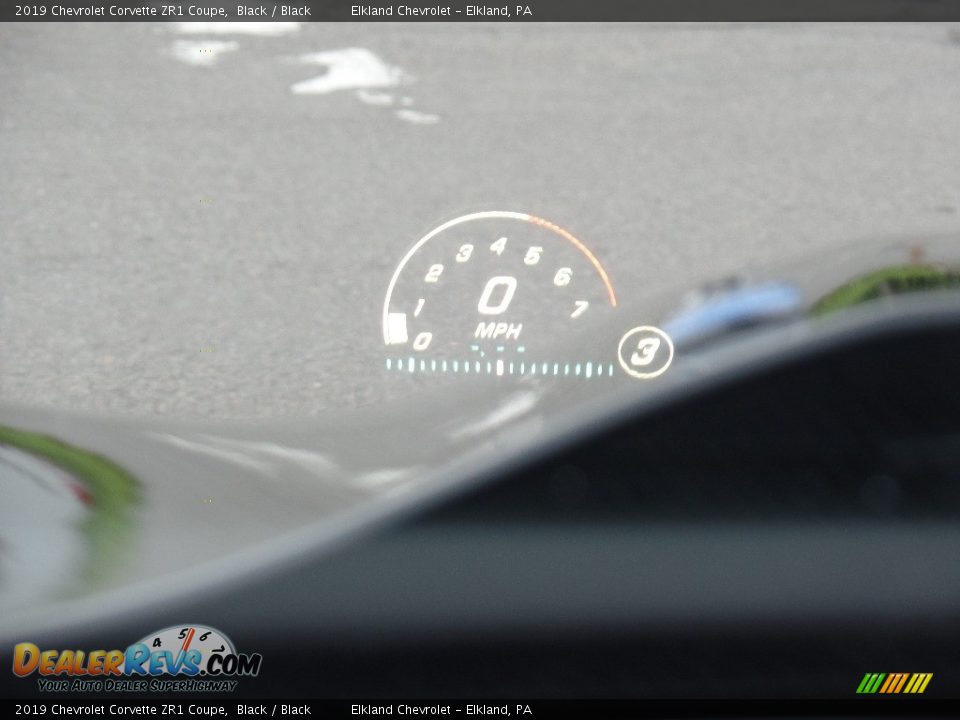Click the white RPM fill block
Screen dimensions: 960x720
tap(397, 328)
